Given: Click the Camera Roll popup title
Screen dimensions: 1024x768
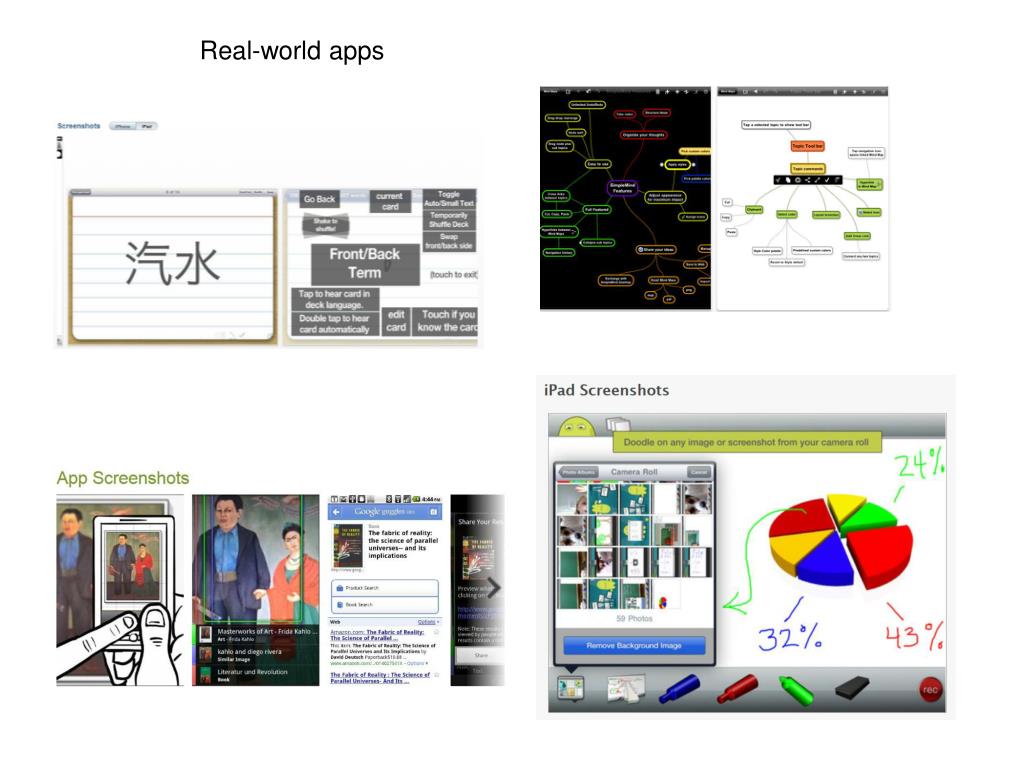Looking at the screenshot, I should point(634,472).
